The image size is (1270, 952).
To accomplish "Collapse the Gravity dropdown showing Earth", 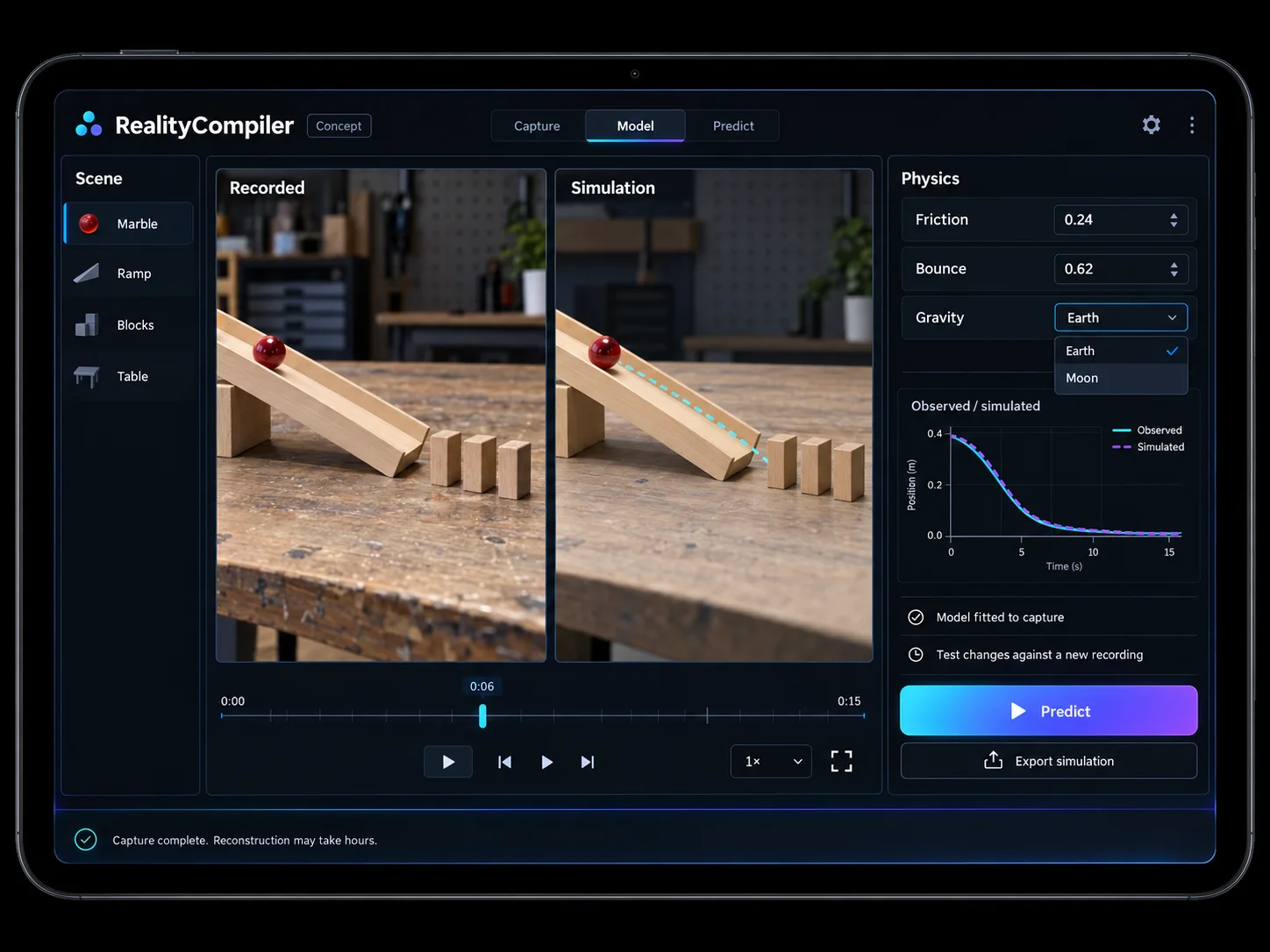I will click(1121, 317).
